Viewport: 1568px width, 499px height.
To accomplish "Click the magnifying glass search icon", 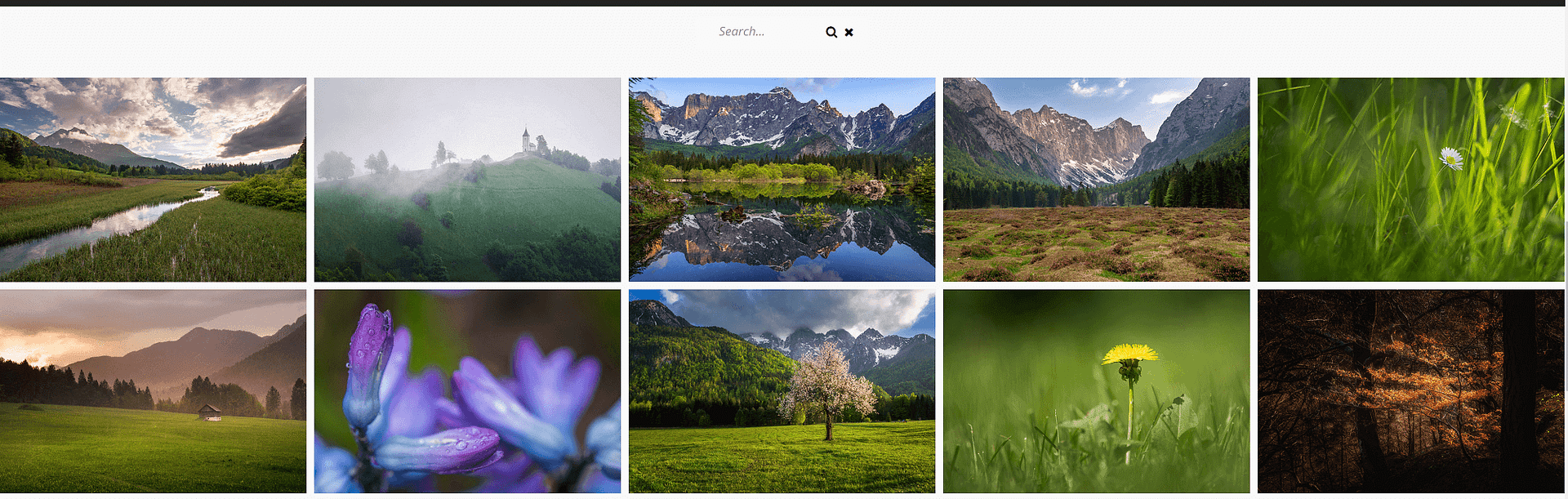I will point(831,32).
